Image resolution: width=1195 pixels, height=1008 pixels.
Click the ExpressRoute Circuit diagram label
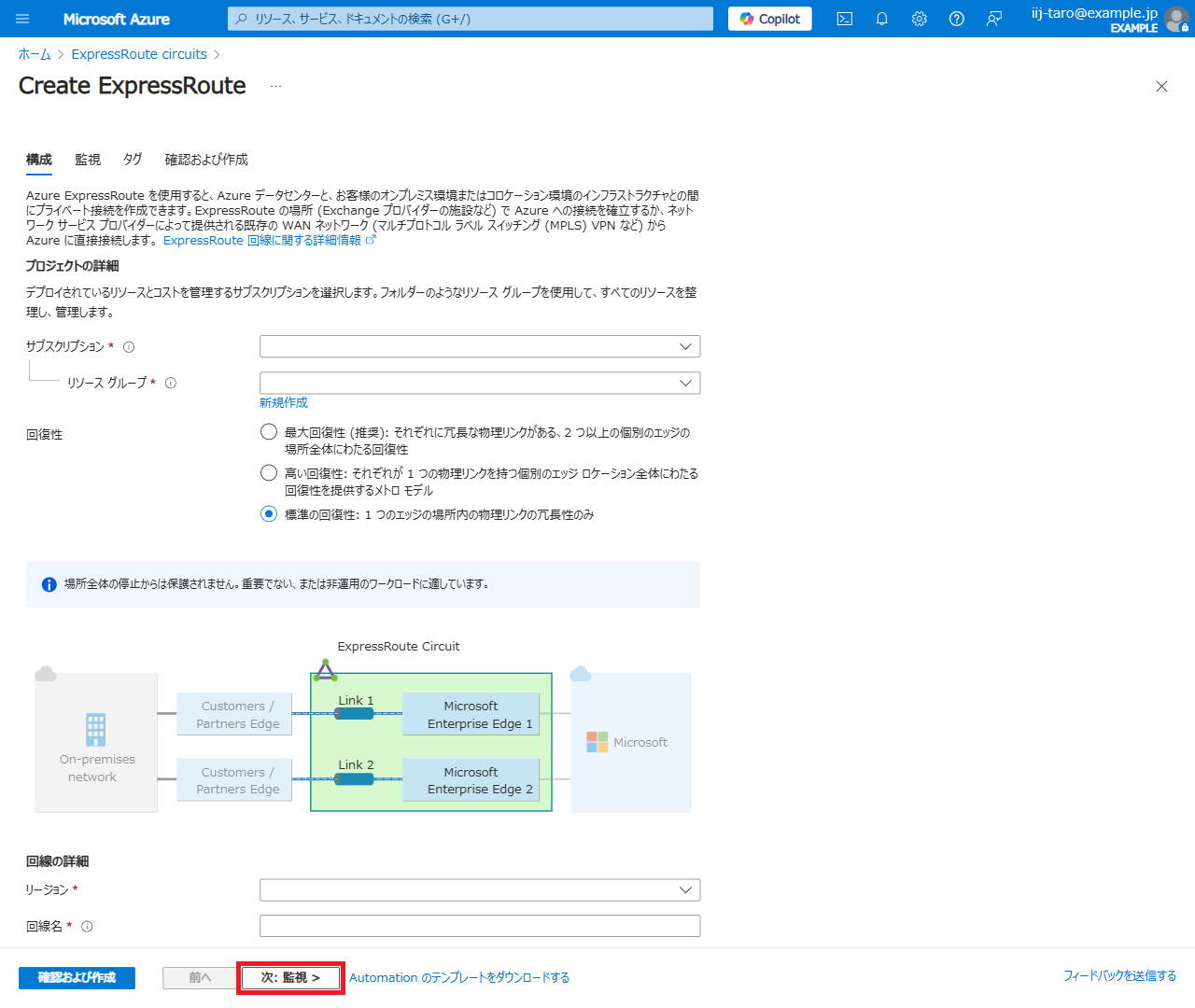(x=399, y=646)
